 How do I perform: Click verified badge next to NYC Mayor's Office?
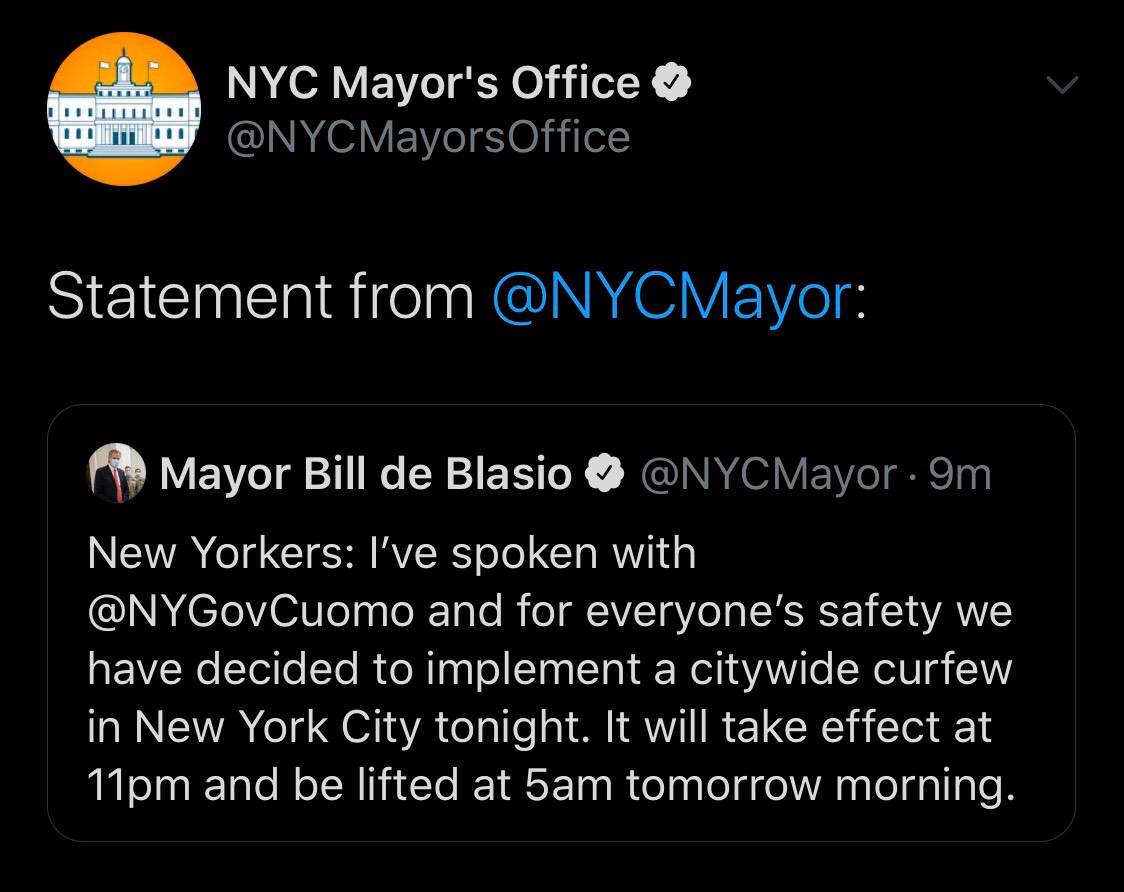671,82
